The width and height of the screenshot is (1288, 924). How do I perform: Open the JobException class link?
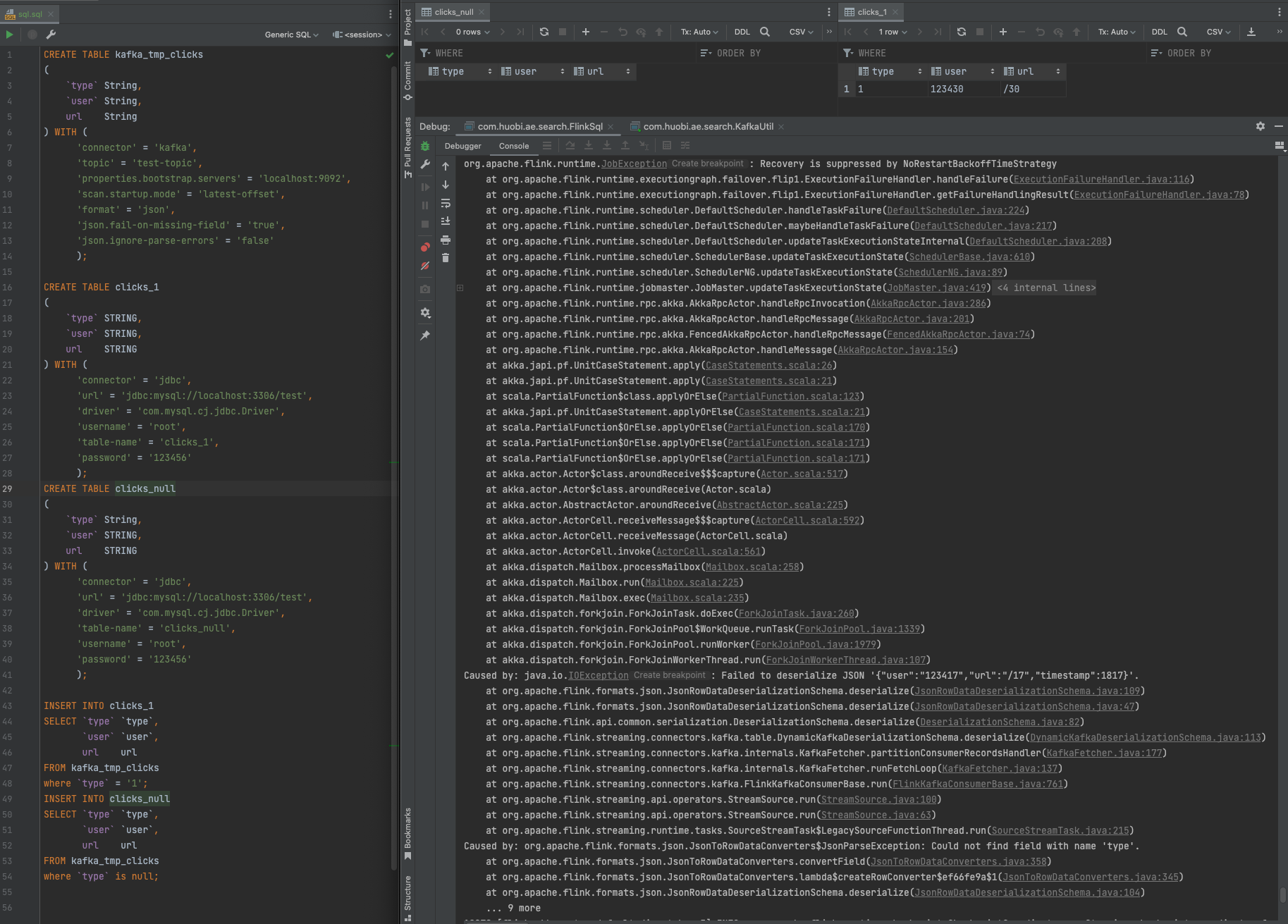coord(634,164)
